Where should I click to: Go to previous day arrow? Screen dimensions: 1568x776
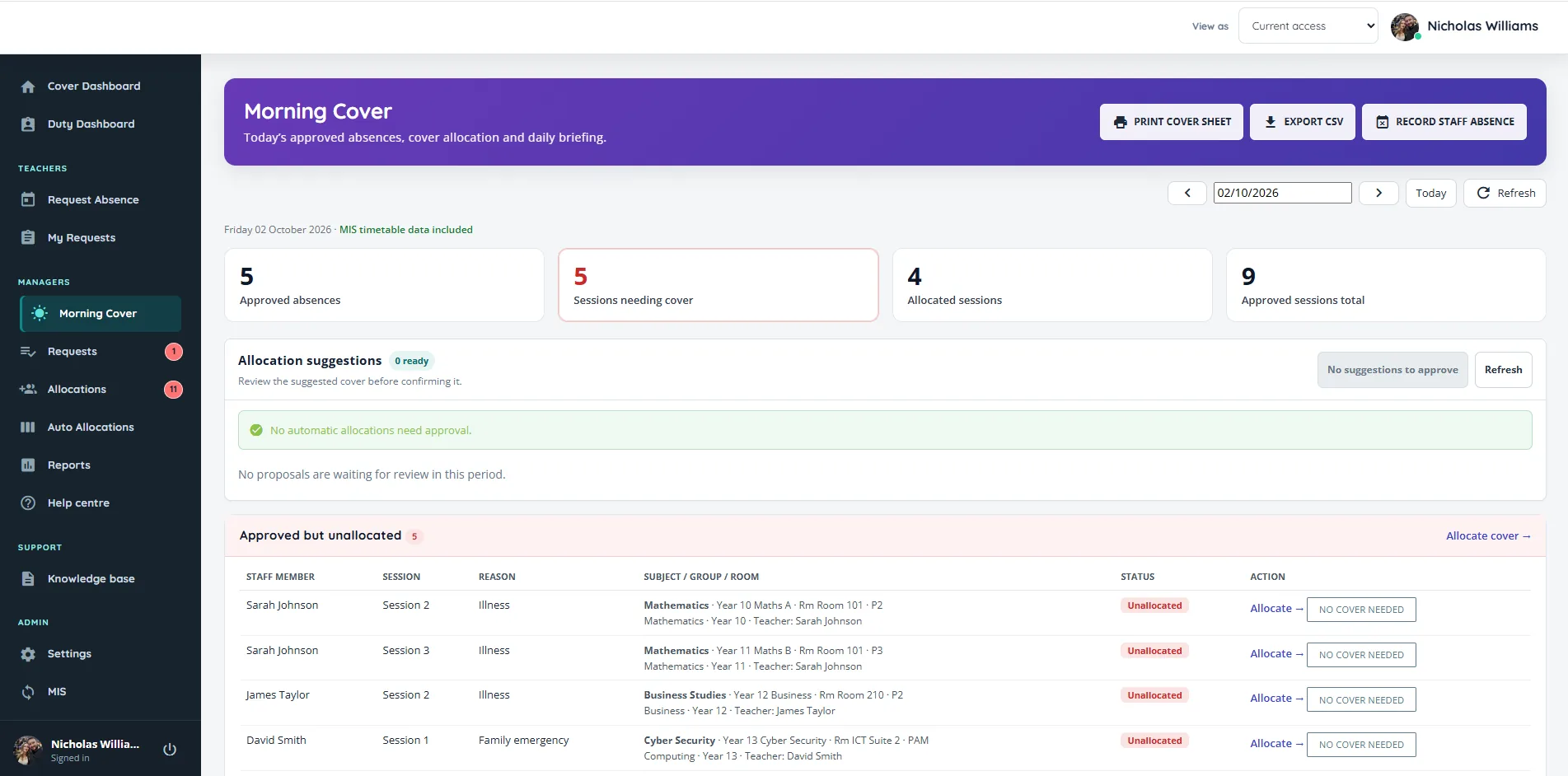(1187, 193)
